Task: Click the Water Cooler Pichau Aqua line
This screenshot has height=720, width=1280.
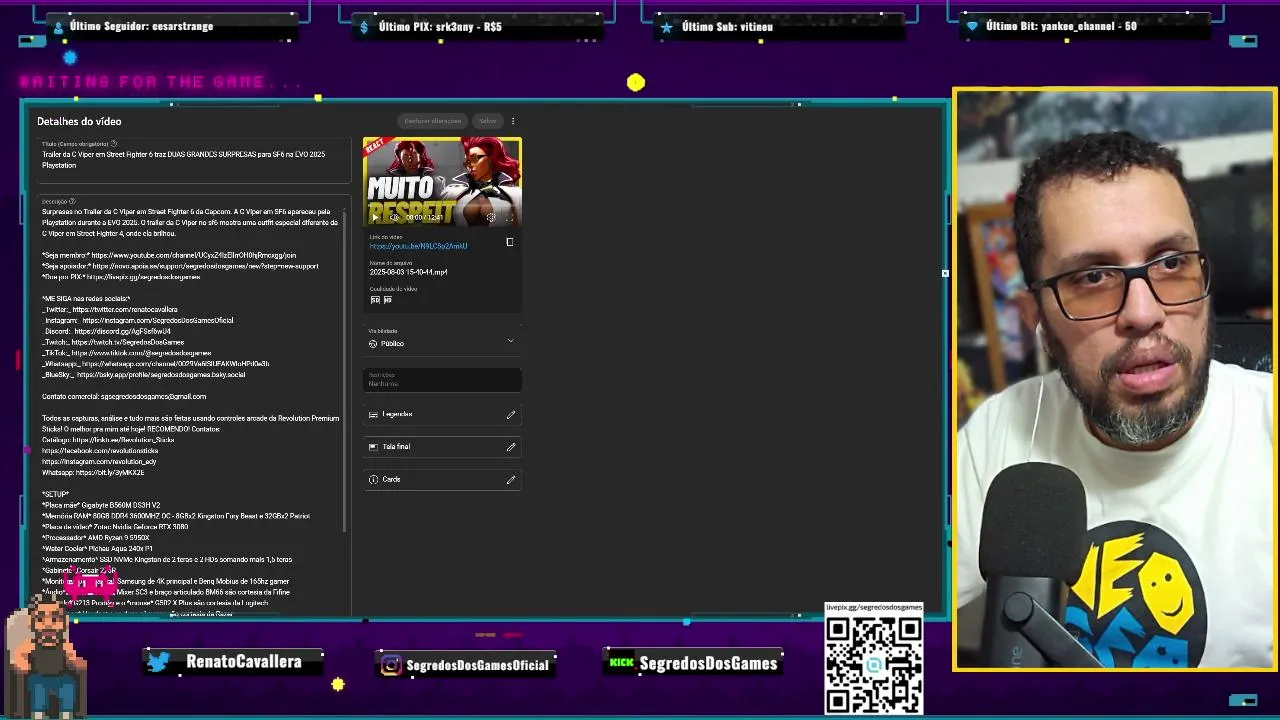Action: tap(97, 549)
